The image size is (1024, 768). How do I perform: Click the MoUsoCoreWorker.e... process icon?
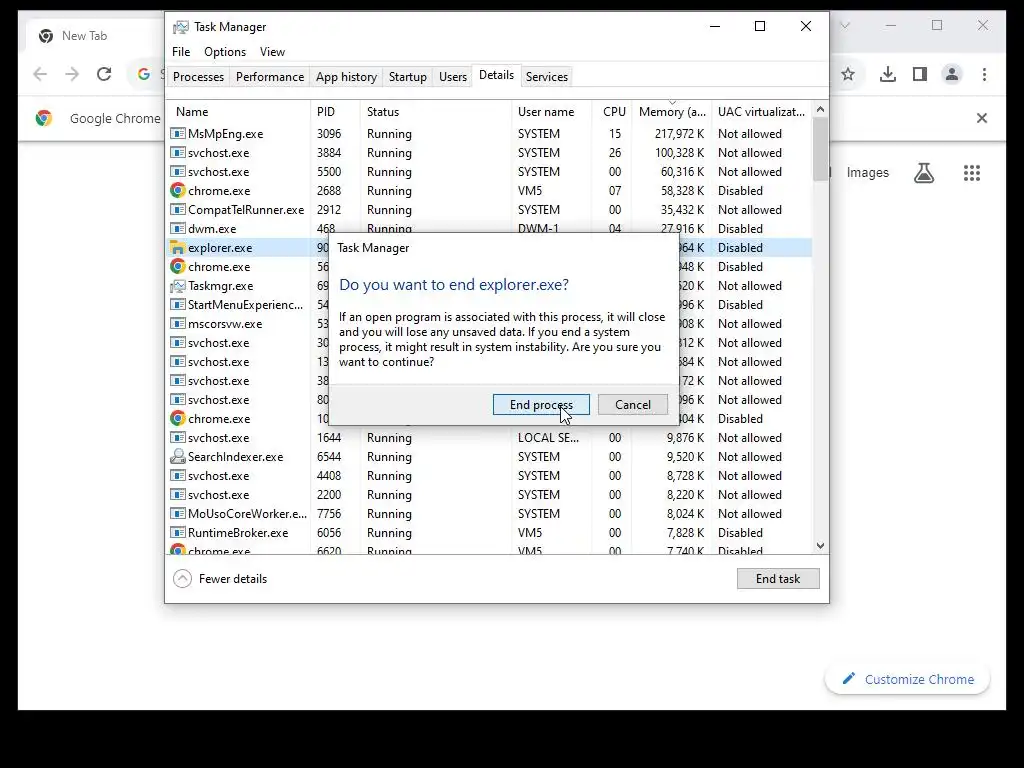(178, 513)
